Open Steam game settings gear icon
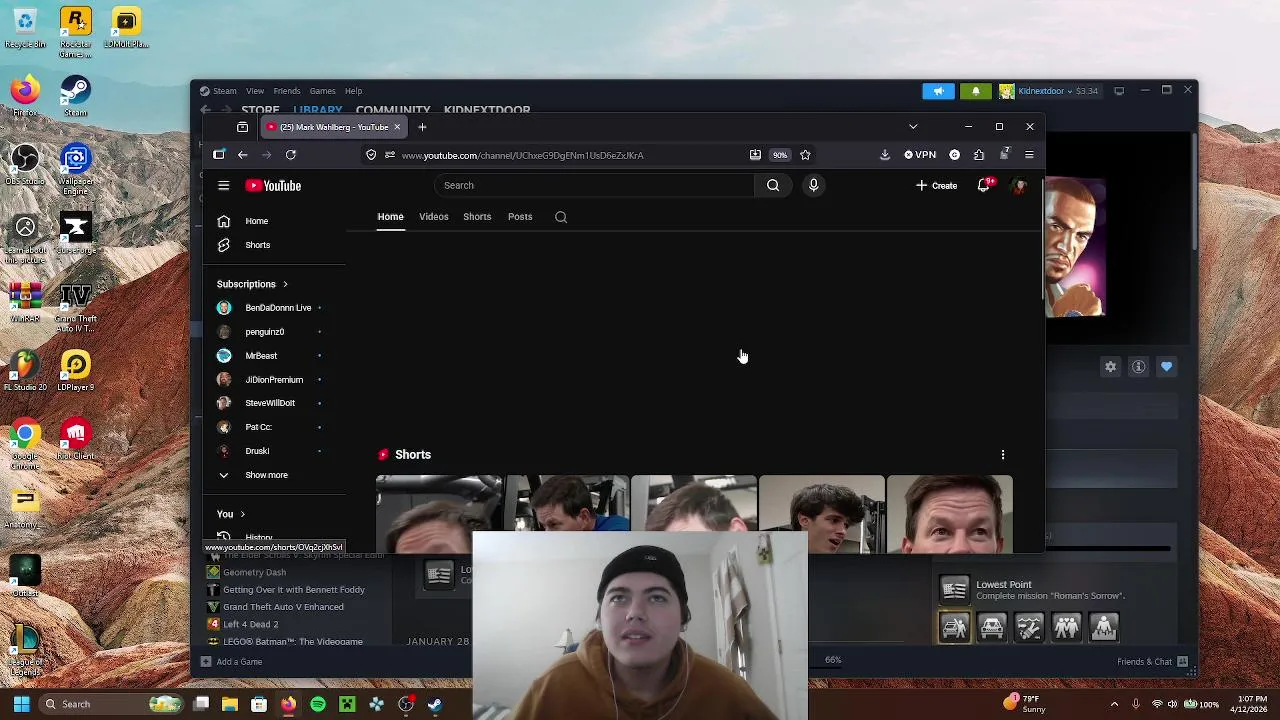 1110,367
